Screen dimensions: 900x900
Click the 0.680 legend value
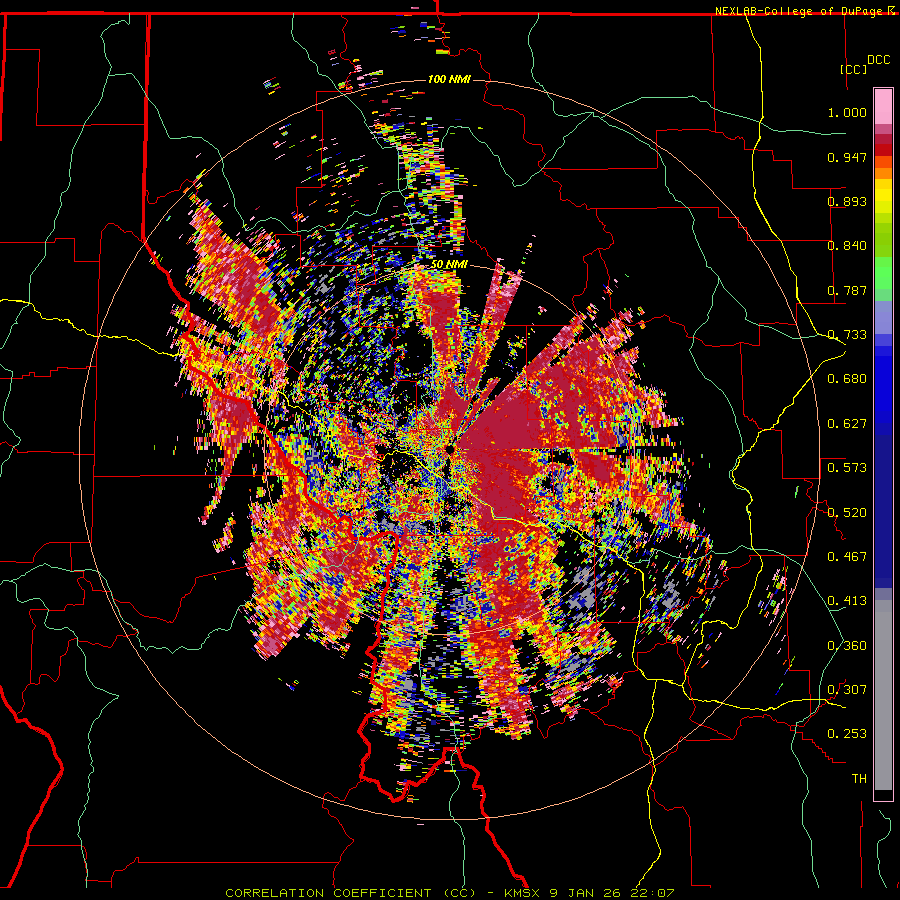pos(847,379)
